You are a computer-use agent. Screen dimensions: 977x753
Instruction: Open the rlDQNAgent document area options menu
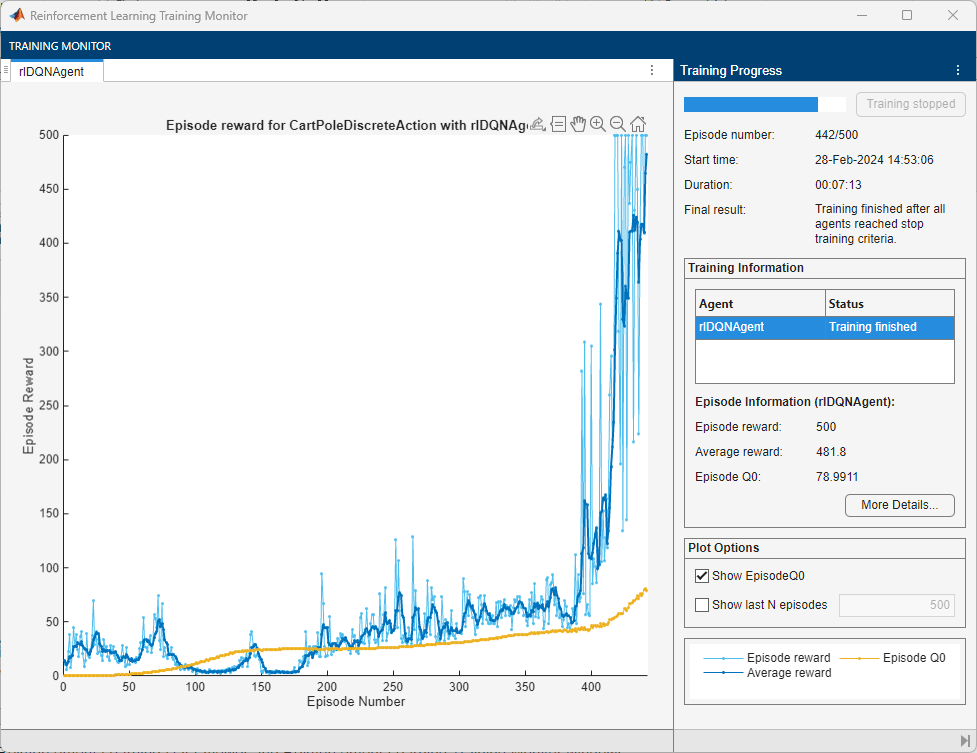click(x=652, y=71)
